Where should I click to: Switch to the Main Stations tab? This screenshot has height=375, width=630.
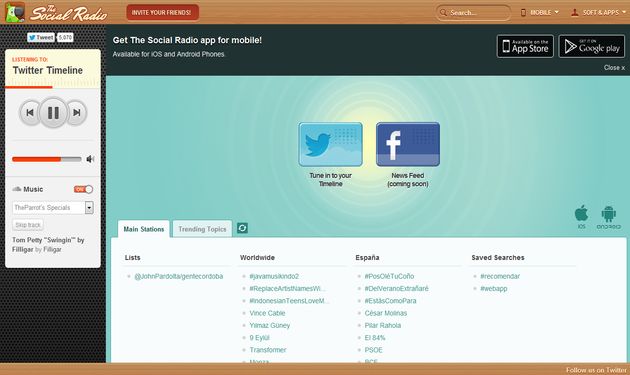(x=144, y=229)
